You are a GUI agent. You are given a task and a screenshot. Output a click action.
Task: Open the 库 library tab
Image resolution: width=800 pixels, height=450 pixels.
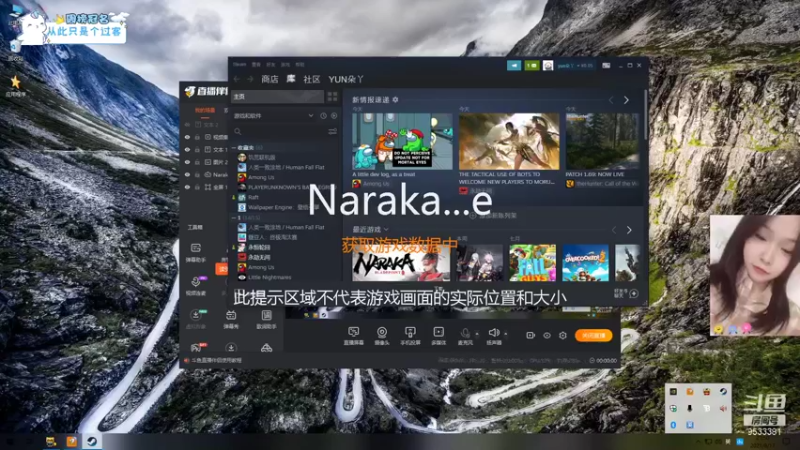(291, 79)
